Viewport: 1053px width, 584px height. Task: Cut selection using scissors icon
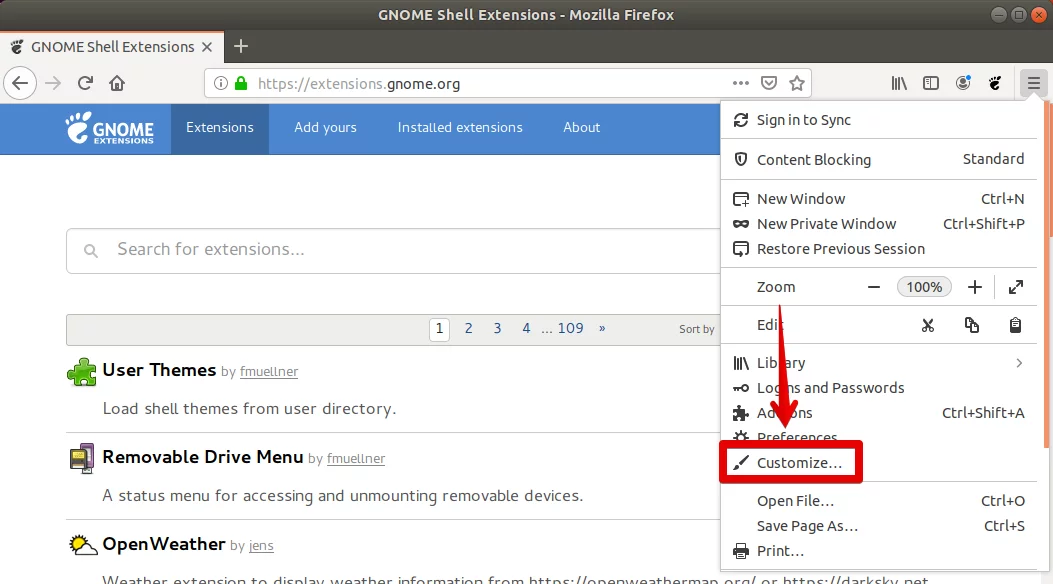tap(928, 326)
